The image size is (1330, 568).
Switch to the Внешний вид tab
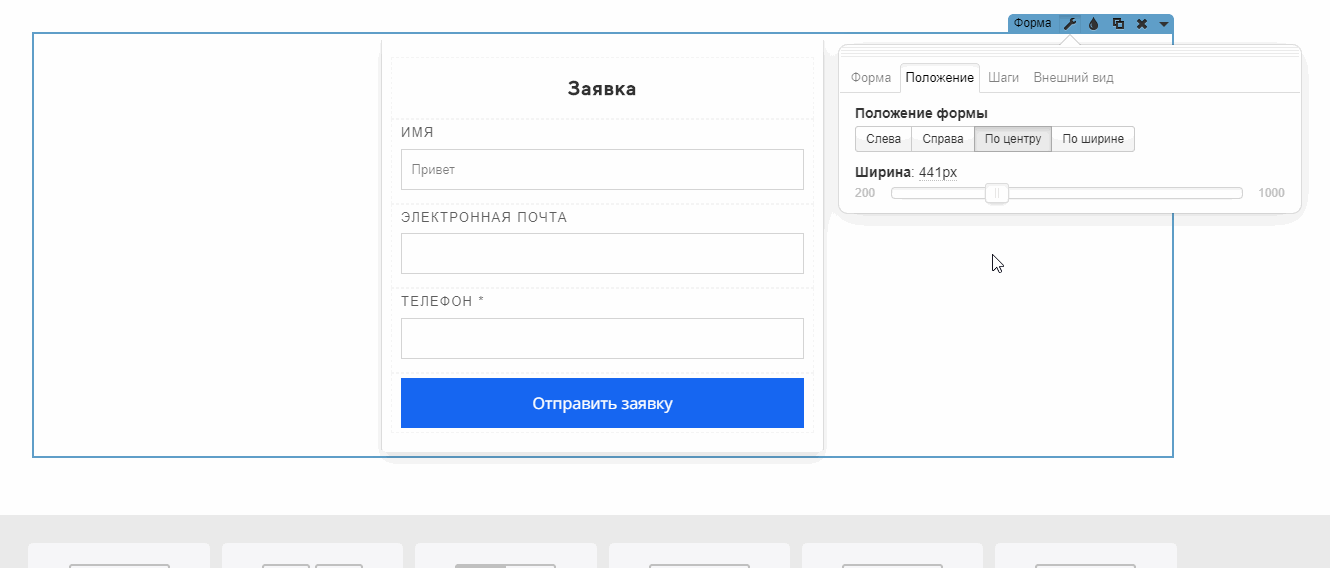tap(1073, 78)
